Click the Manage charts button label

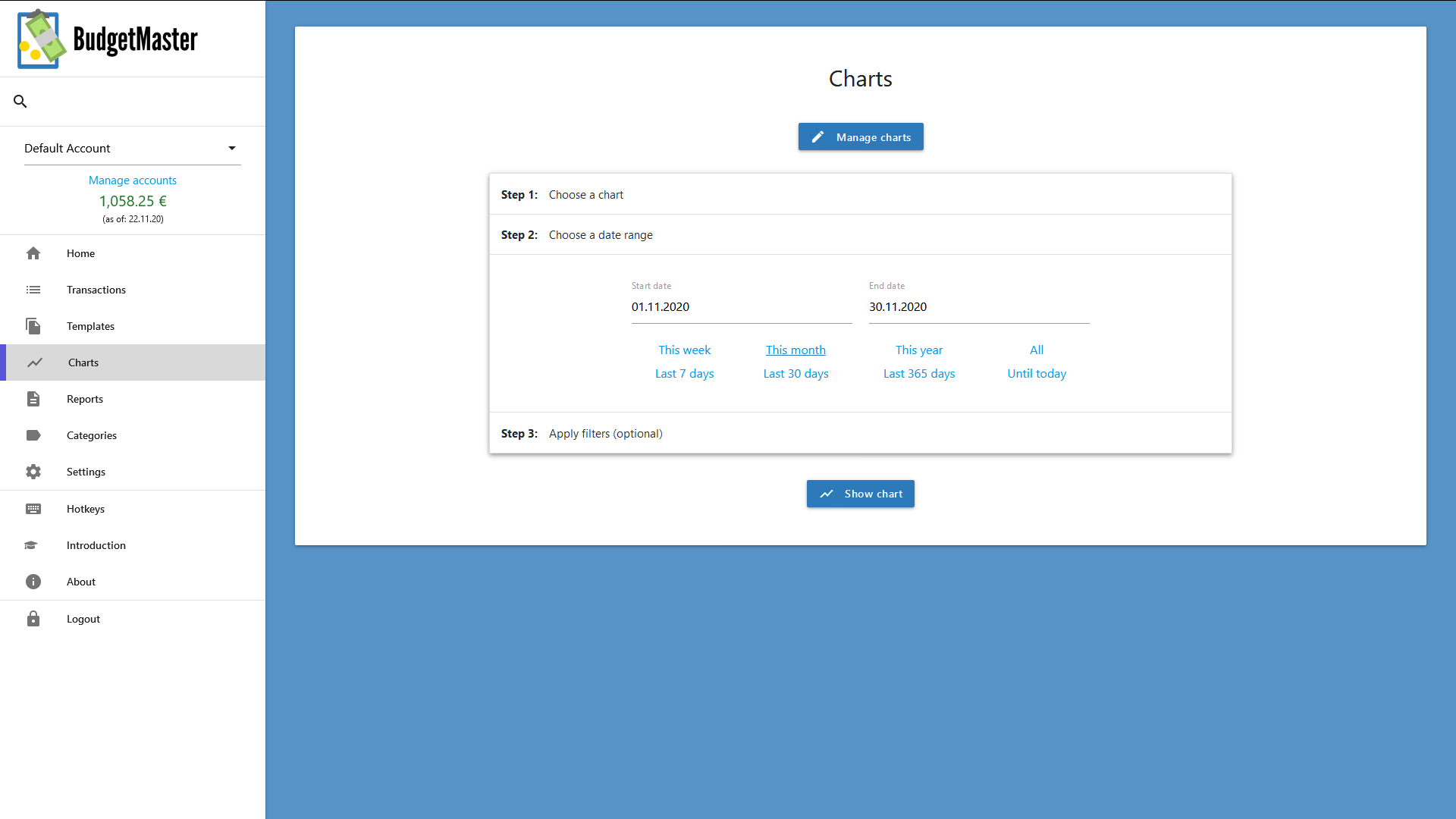click(x=874, y=137)
